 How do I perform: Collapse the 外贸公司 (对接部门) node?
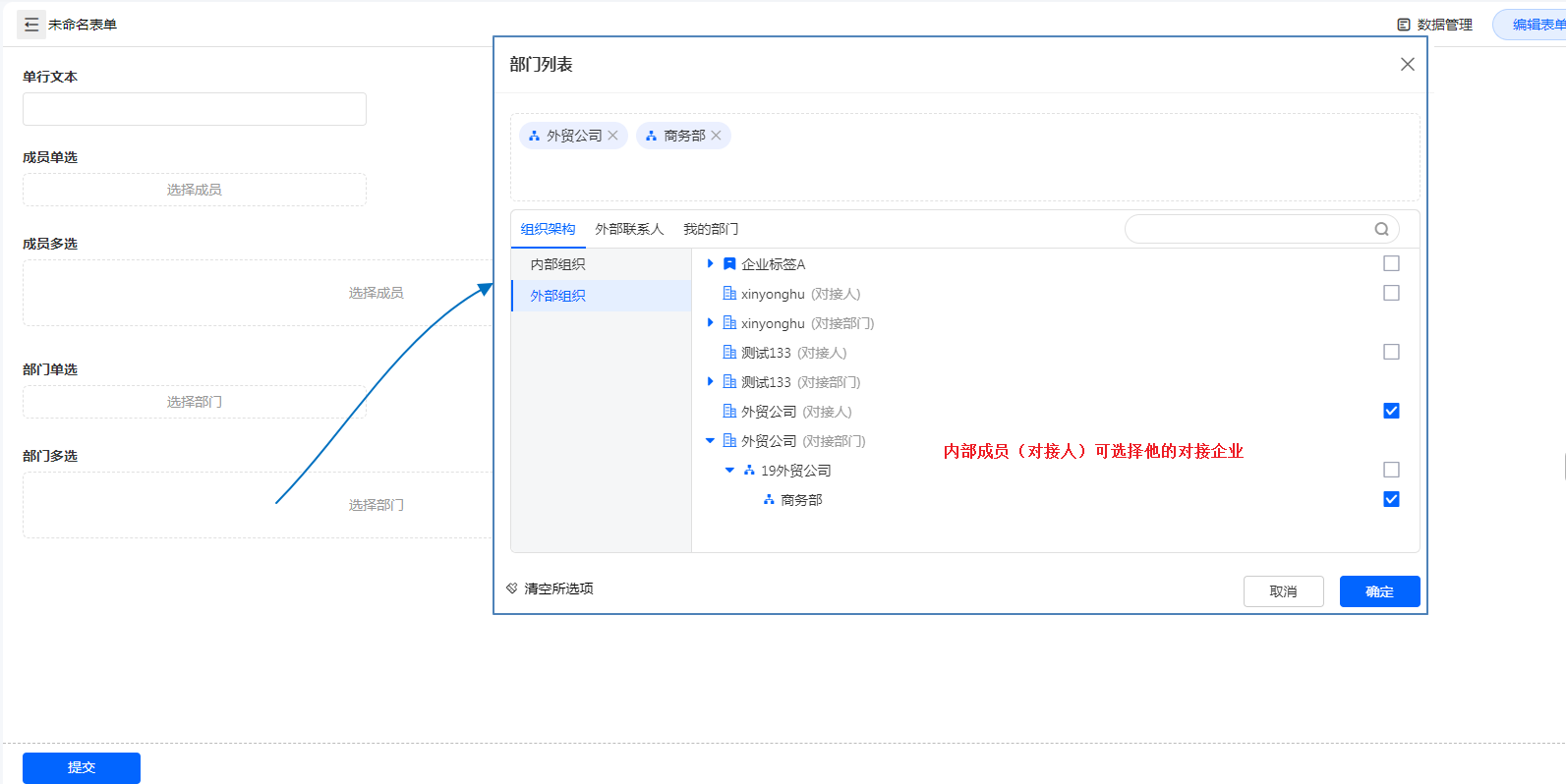click(710, 441)
